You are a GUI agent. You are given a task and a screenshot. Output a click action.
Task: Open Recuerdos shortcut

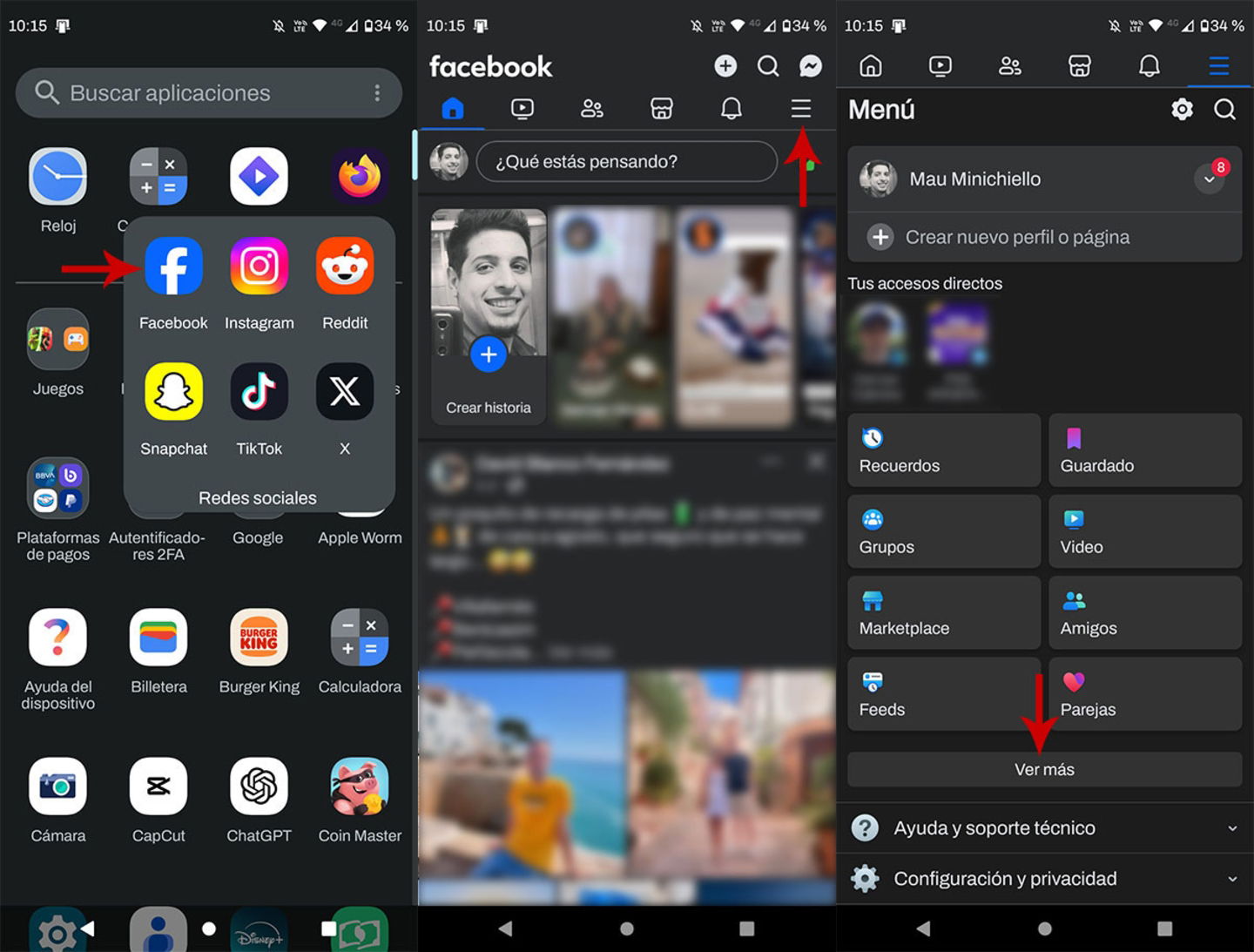[944, 450]
